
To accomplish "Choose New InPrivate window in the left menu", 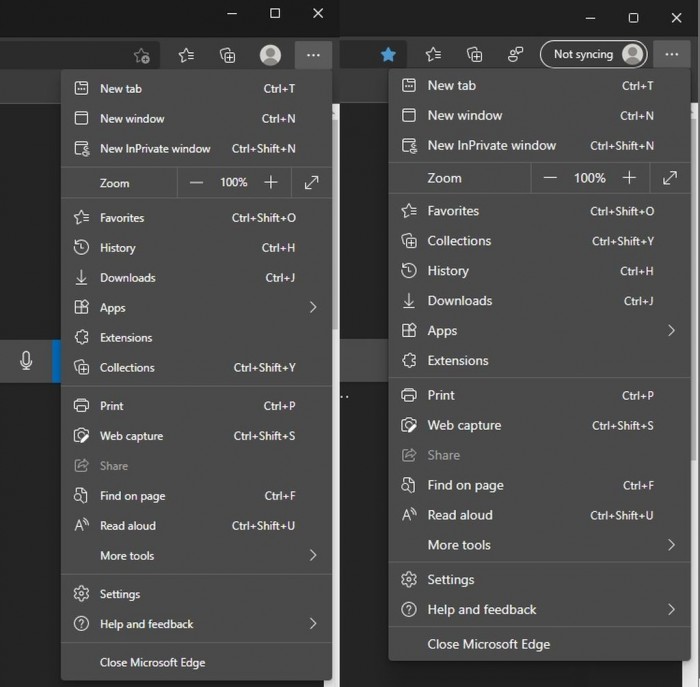I will tap(155, 149).
